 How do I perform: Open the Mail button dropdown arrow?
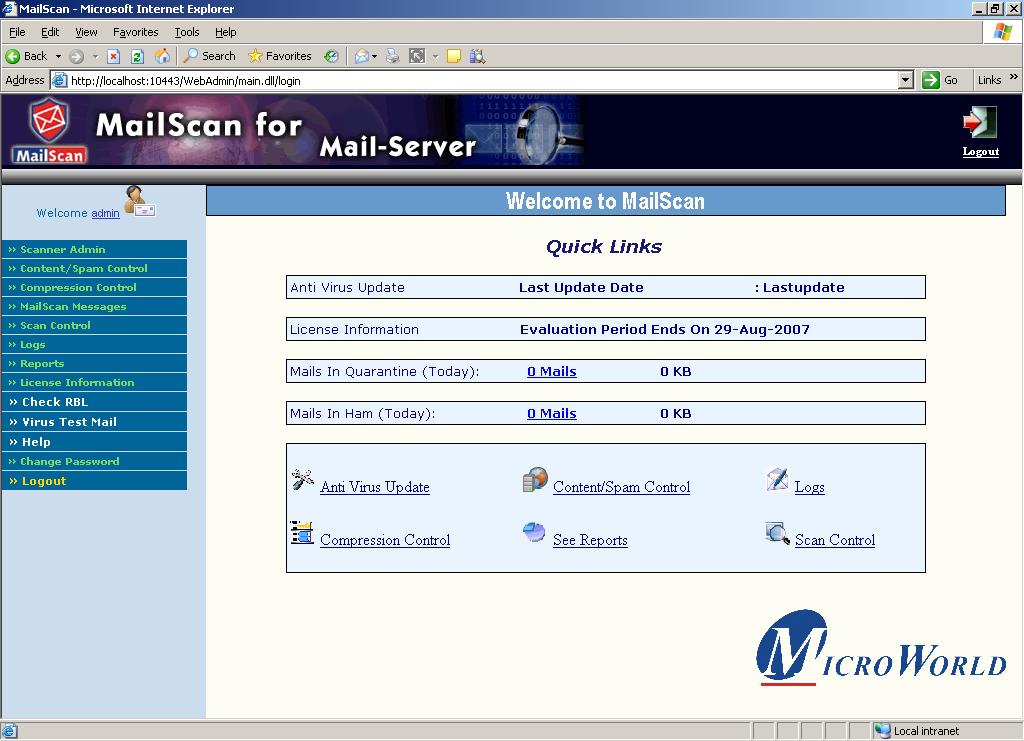coord(374,56)
